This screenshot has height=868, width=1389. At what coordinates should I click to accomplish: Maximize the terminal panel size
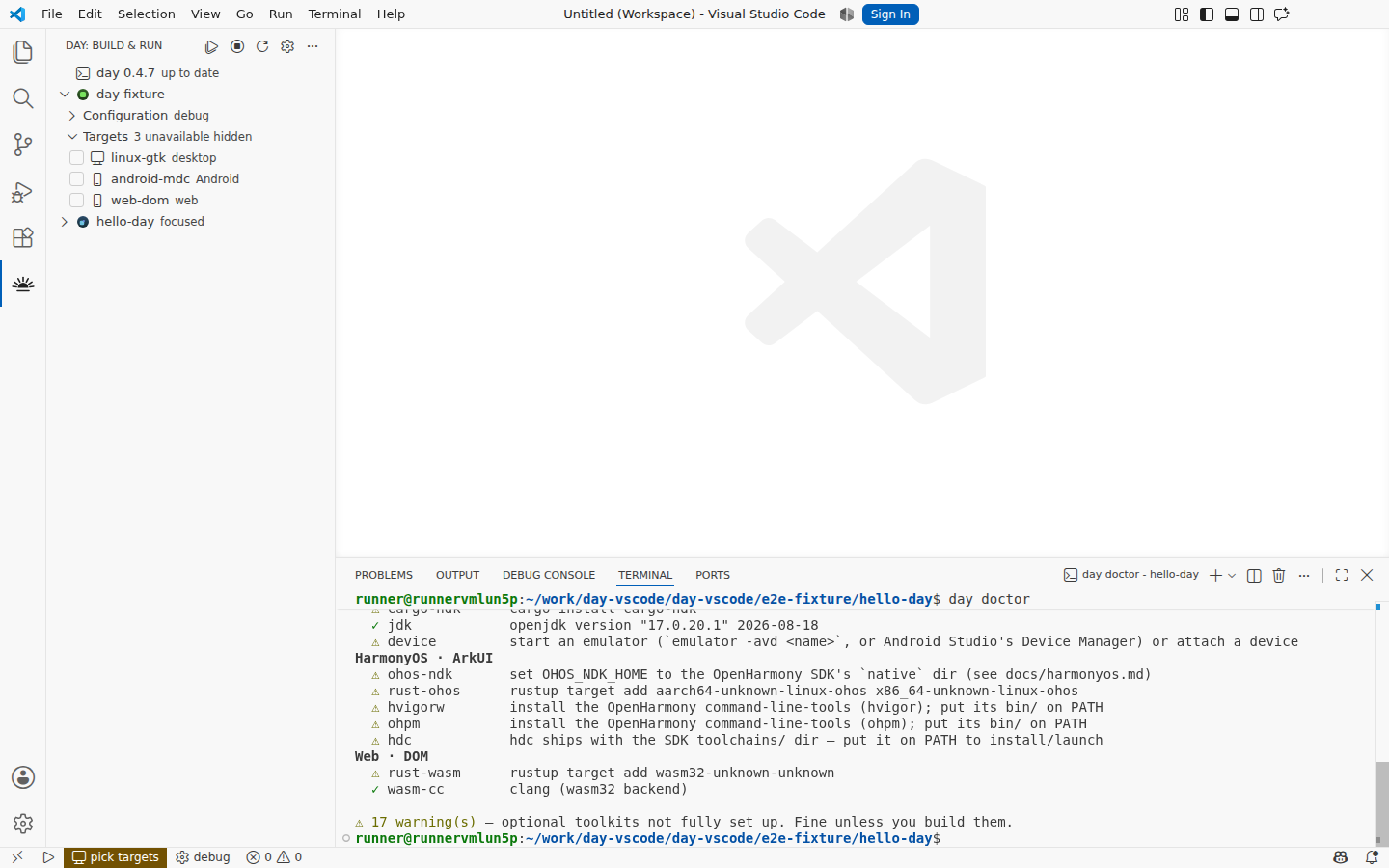coord(1342,575)
